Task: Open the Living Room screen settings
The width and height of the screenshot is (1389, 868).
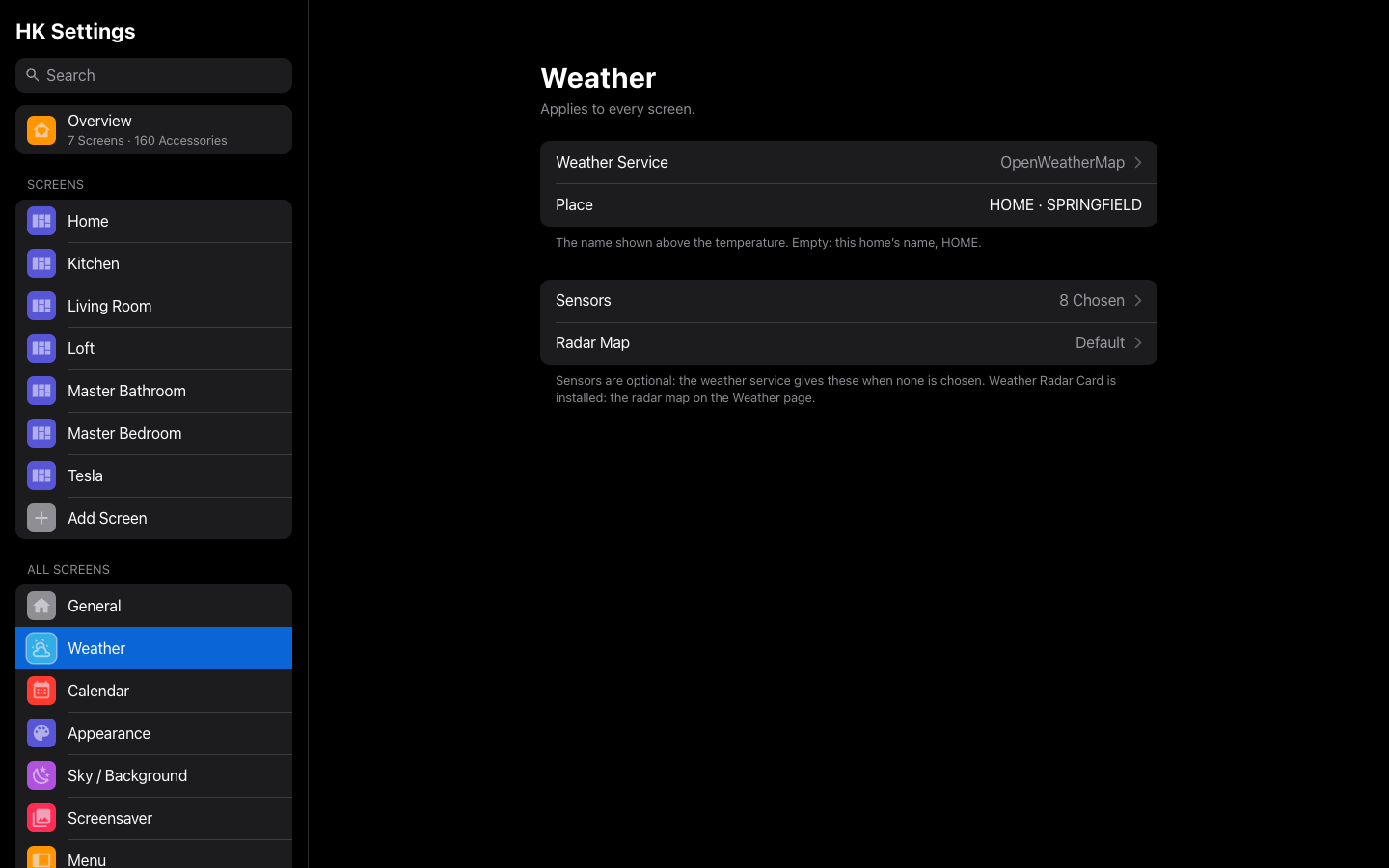Action: coord(153,306)
